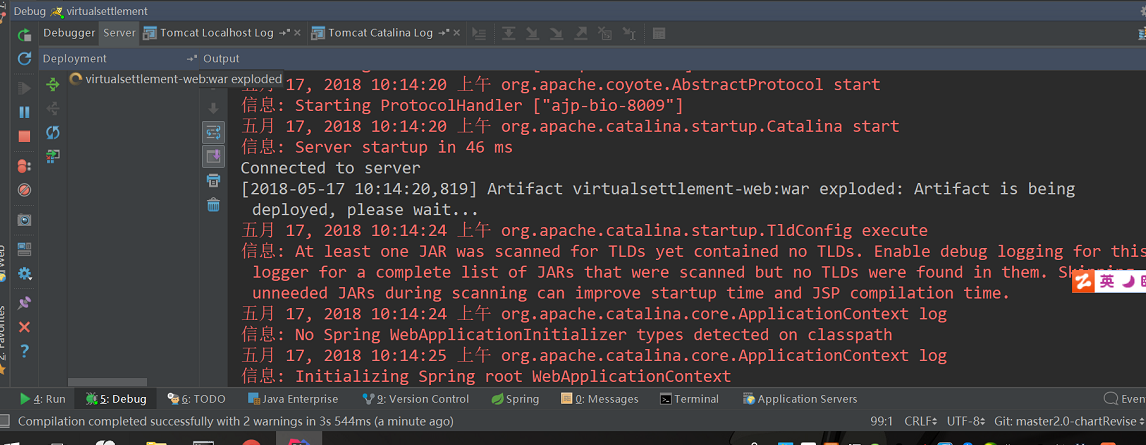Click the Restore Layout icon
Screen dimensions: 1146x445
click(24, 249)
